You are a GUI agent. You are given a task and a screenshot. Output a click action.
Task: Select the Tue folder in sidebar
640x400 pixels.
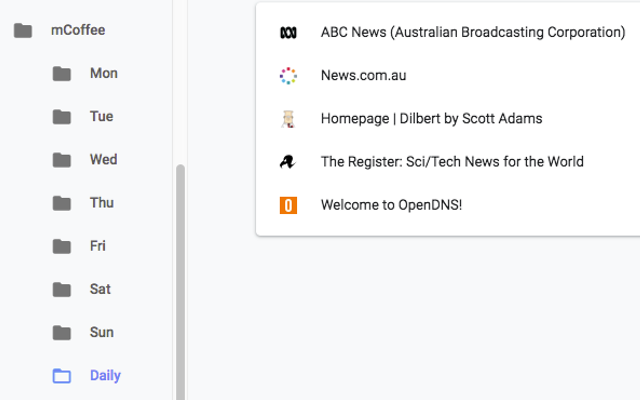pos(101,116)
